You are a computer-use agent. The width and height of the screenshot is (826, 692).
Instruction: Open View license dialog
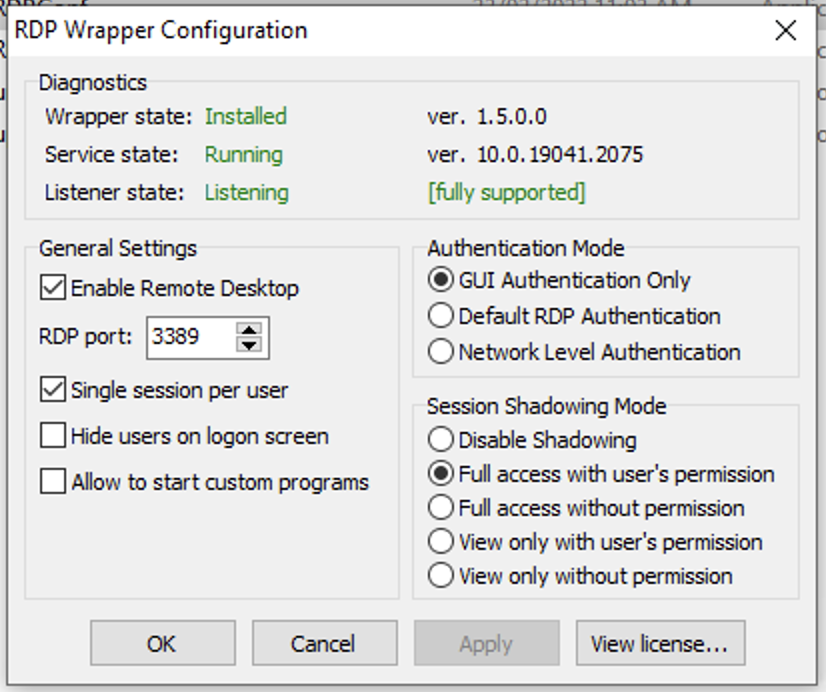[660, 643]
